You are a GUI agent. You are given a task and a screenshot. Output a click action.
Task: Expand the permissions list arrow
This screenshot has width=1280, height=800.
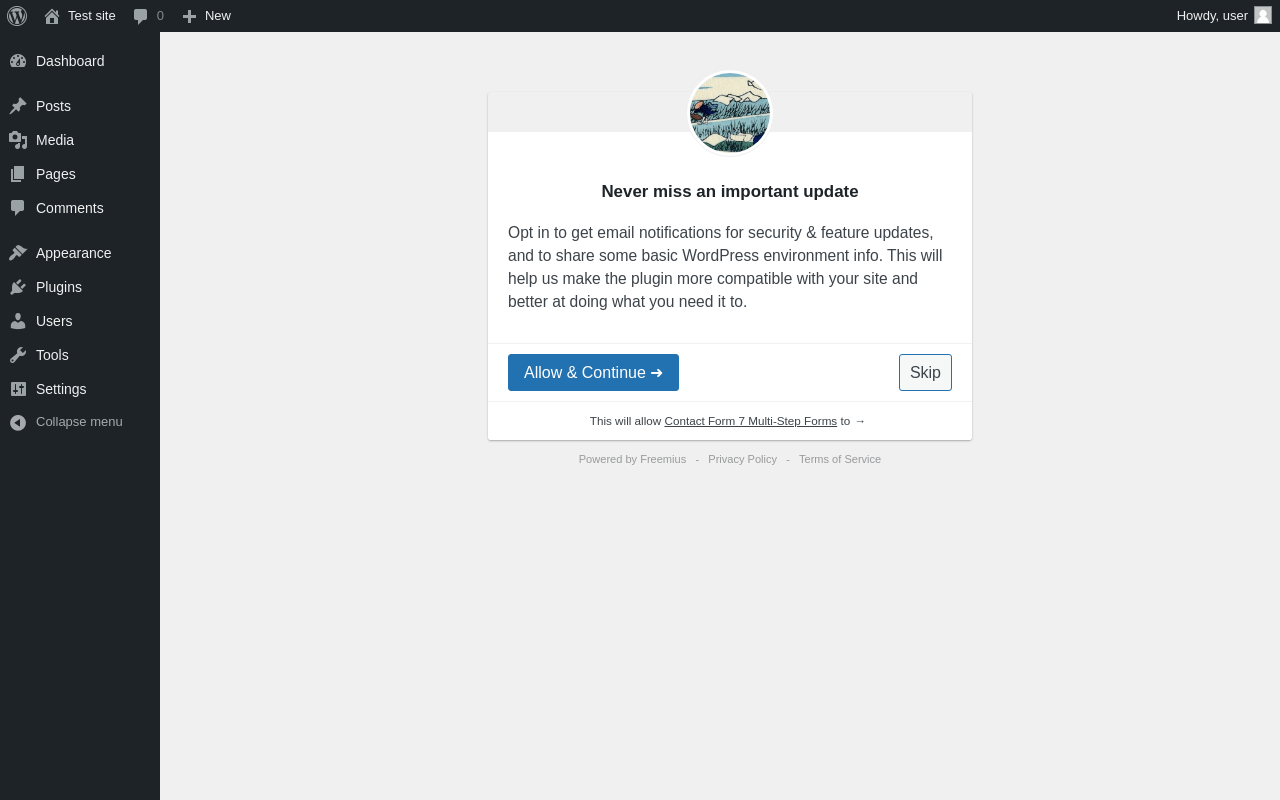point(860,421)
